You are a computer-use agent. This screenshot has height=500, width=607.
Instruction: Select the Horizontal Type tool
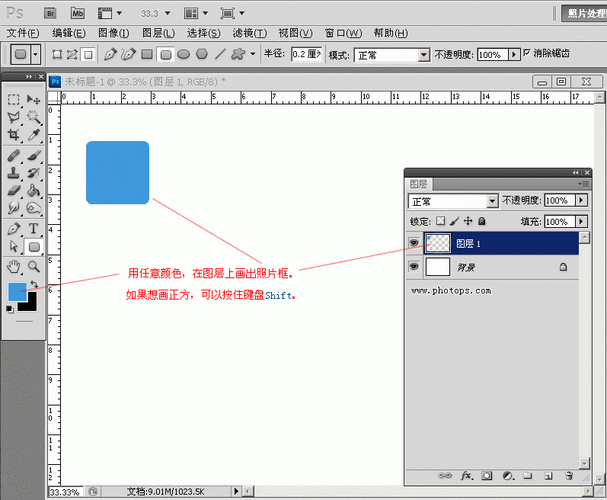click(33, 227)
